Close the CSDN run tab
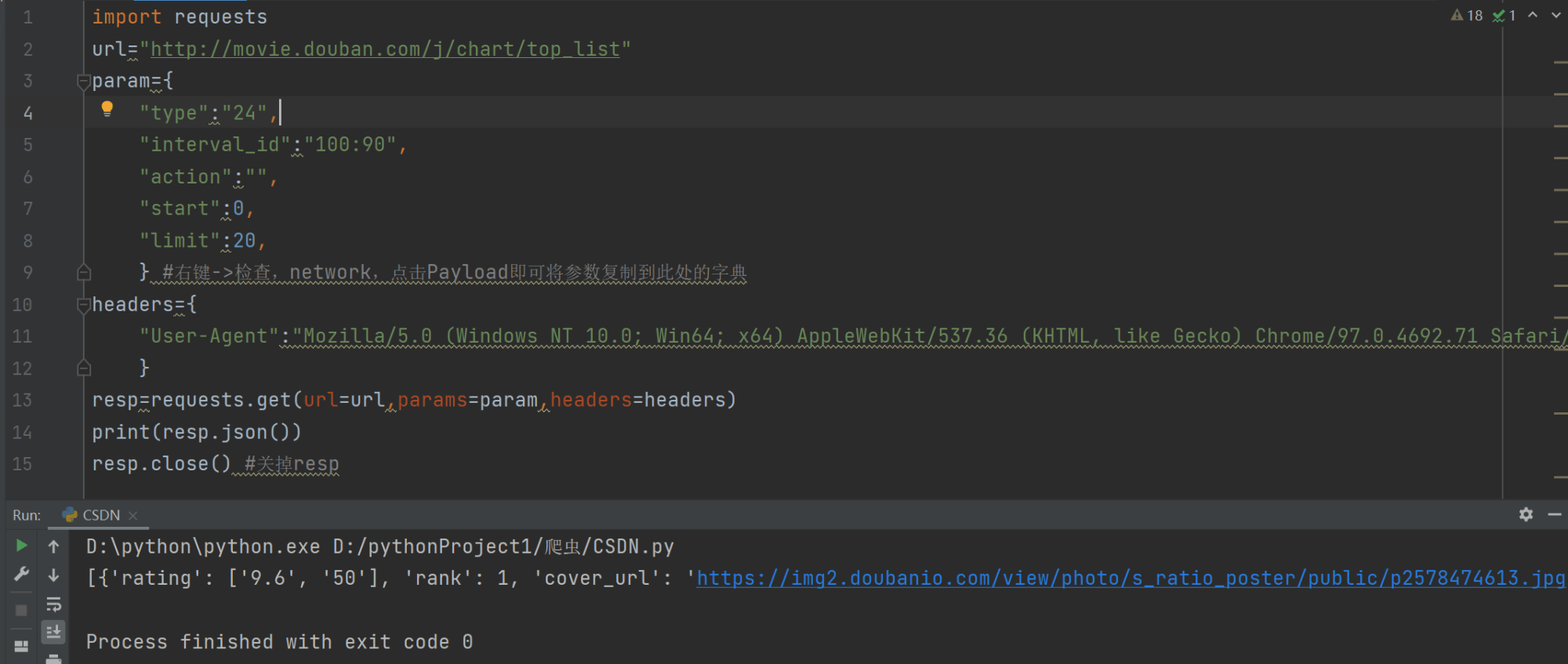 [133, 515]
